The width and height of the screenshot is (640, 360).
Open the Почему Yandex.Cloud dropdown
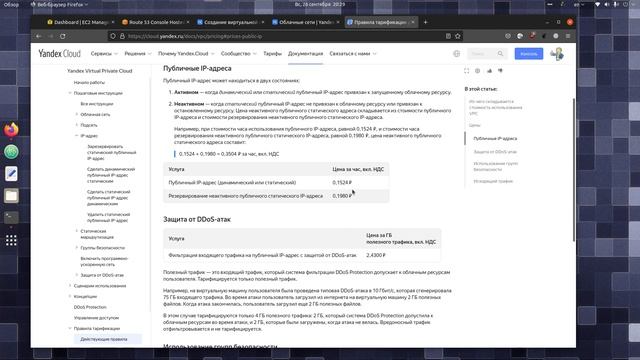tap(186, 53)
